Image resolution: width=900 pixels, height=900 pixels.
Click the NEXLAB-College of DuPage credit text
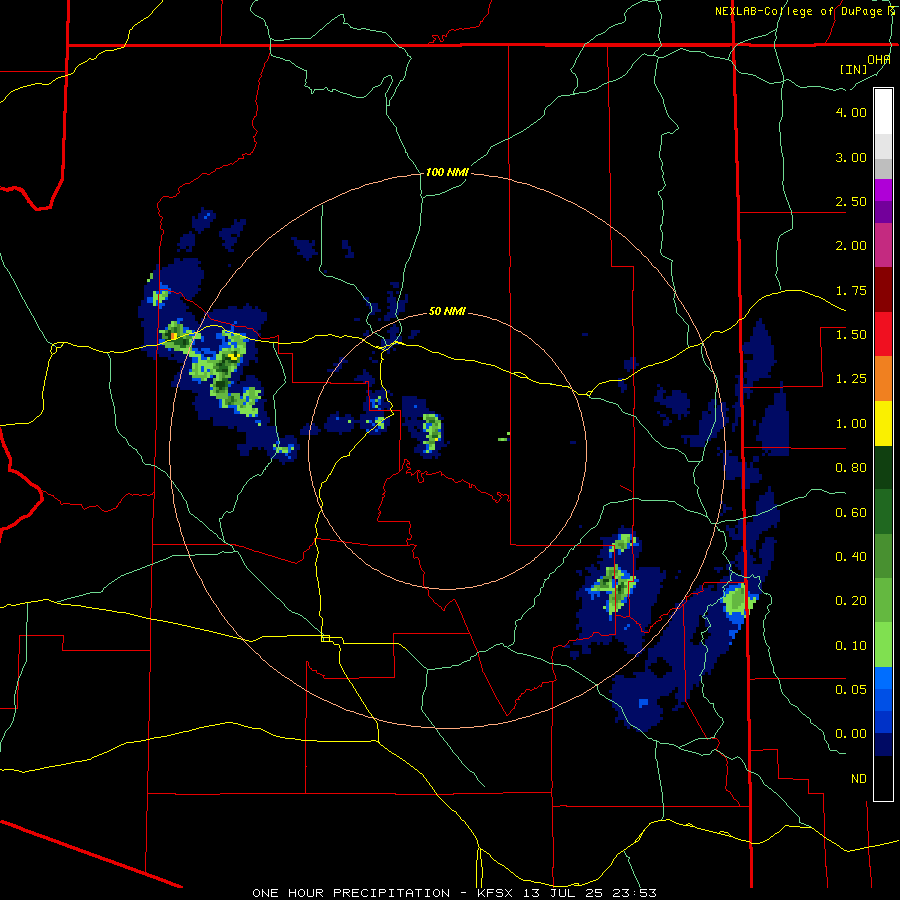point(798,11)
